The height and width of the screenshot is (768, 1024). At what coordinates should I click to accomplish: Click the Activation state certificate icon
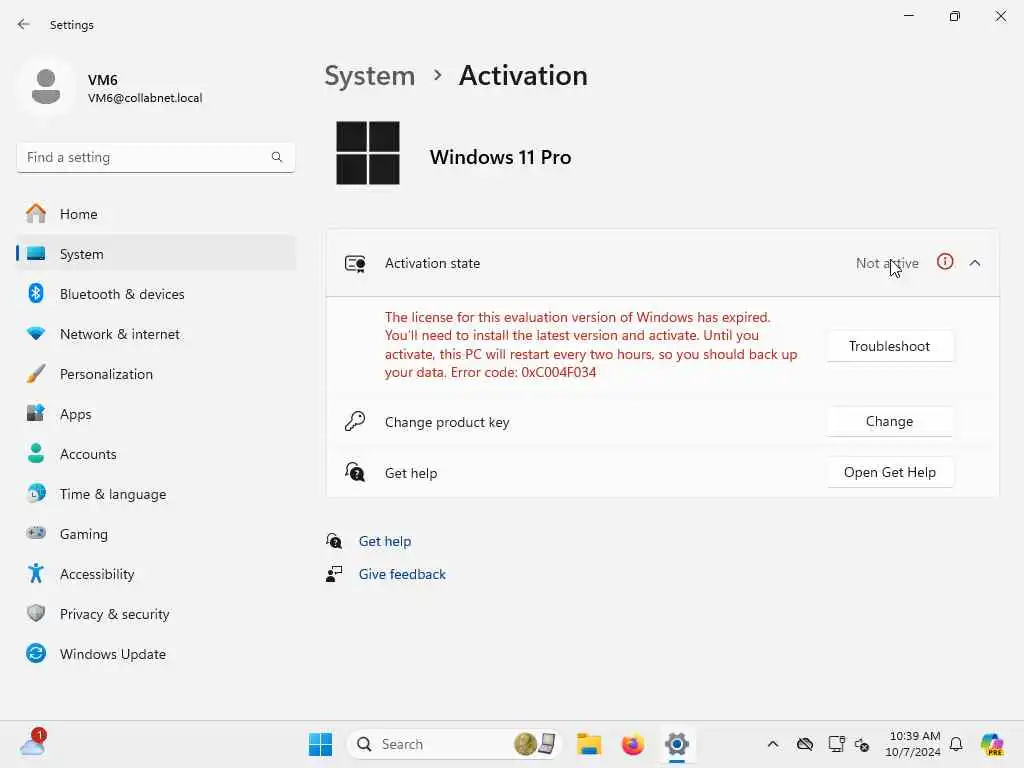pyautogui.click(x=355, y=263)
